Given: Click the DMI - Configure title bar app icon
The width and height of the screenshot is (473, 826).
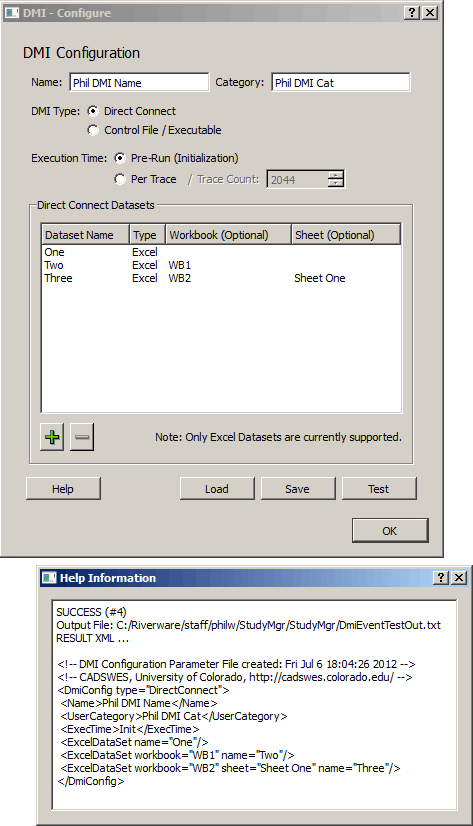Looking at the screenshot, I should pos(12,13).
